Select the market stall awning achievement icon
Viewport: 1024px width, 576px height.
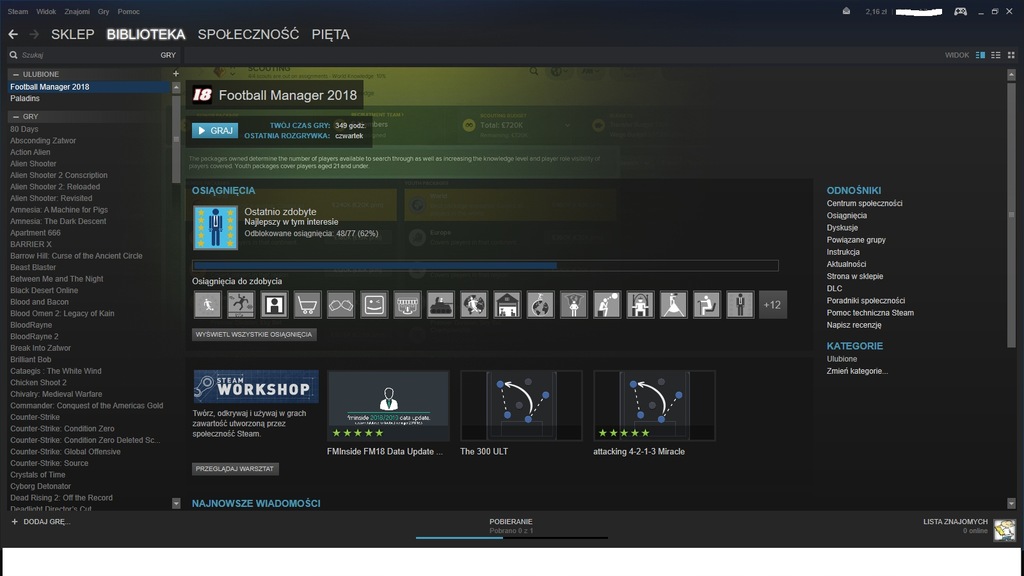(x=407, y=305)
